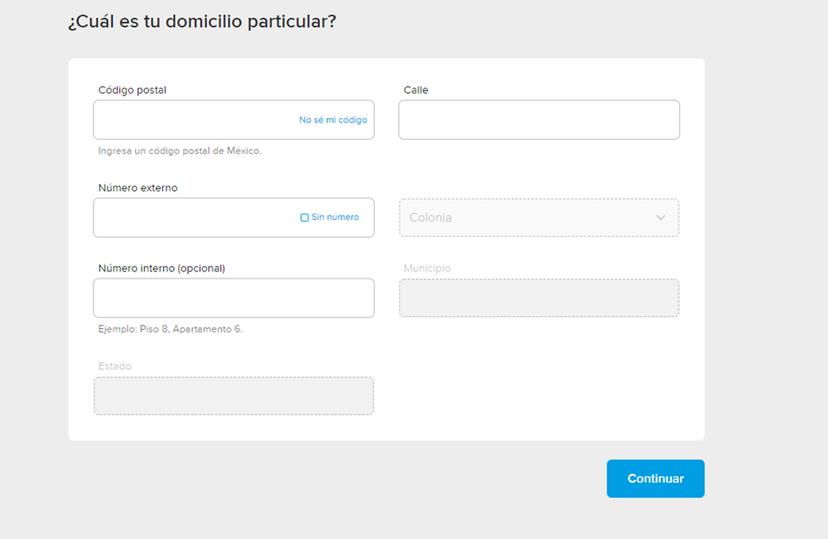The width and height of the screenshot is (828, 539).
Task: Enable the "Sin número" checkbox
Action: point(305,217)
